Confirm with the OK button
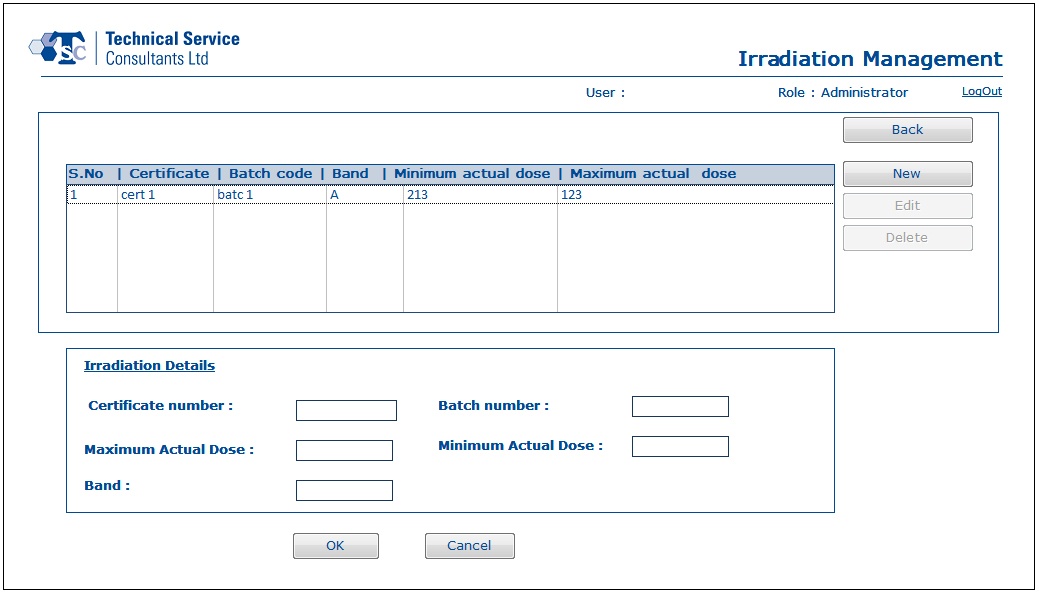This screenshot has width=1039, height=593. [335, 546]
